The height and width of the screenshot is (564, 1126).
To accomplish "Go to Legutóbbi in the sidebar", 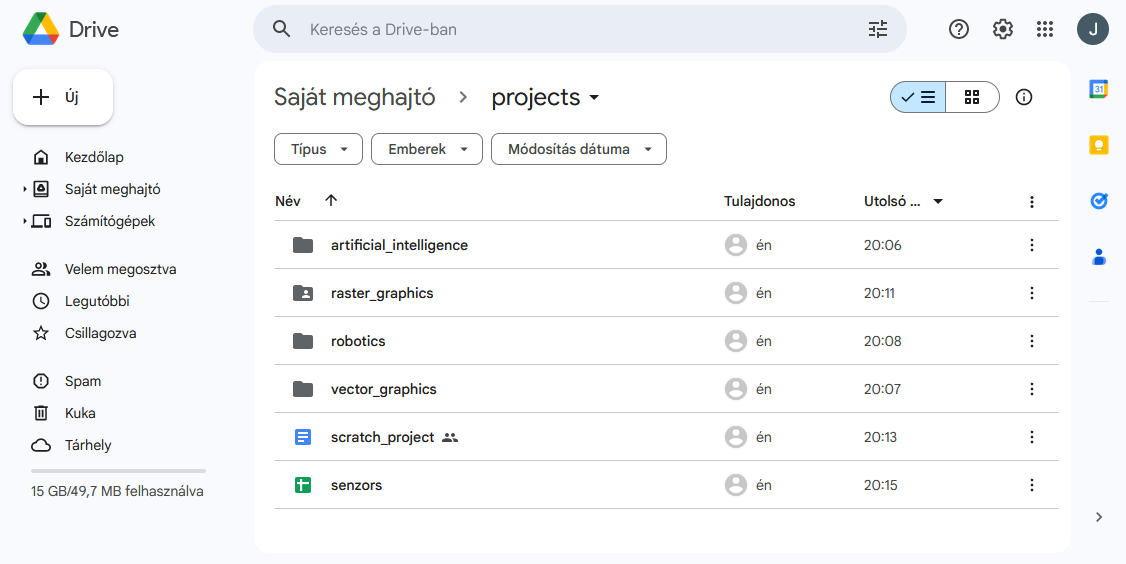I will point(96,301).
